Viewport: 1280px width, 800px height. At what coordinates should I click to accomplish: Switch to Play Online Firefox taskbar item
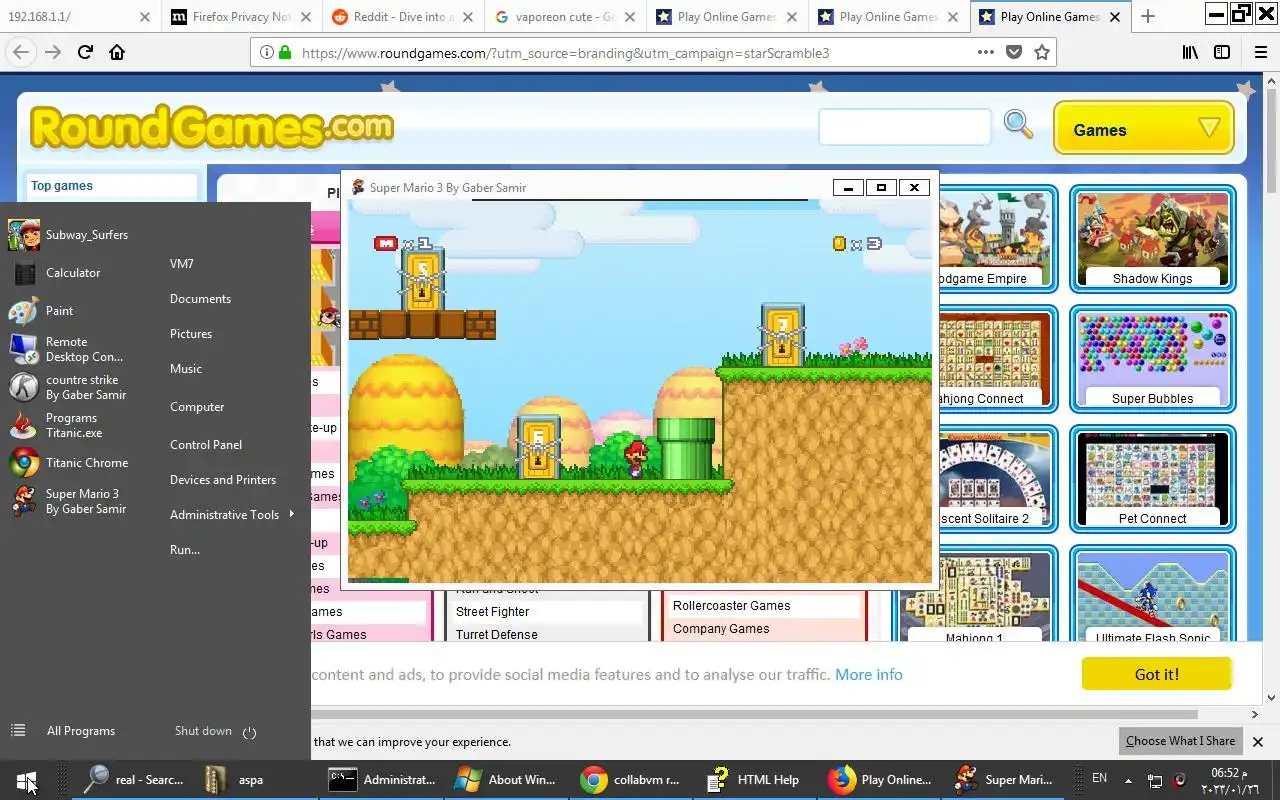[x=880, y=780]
